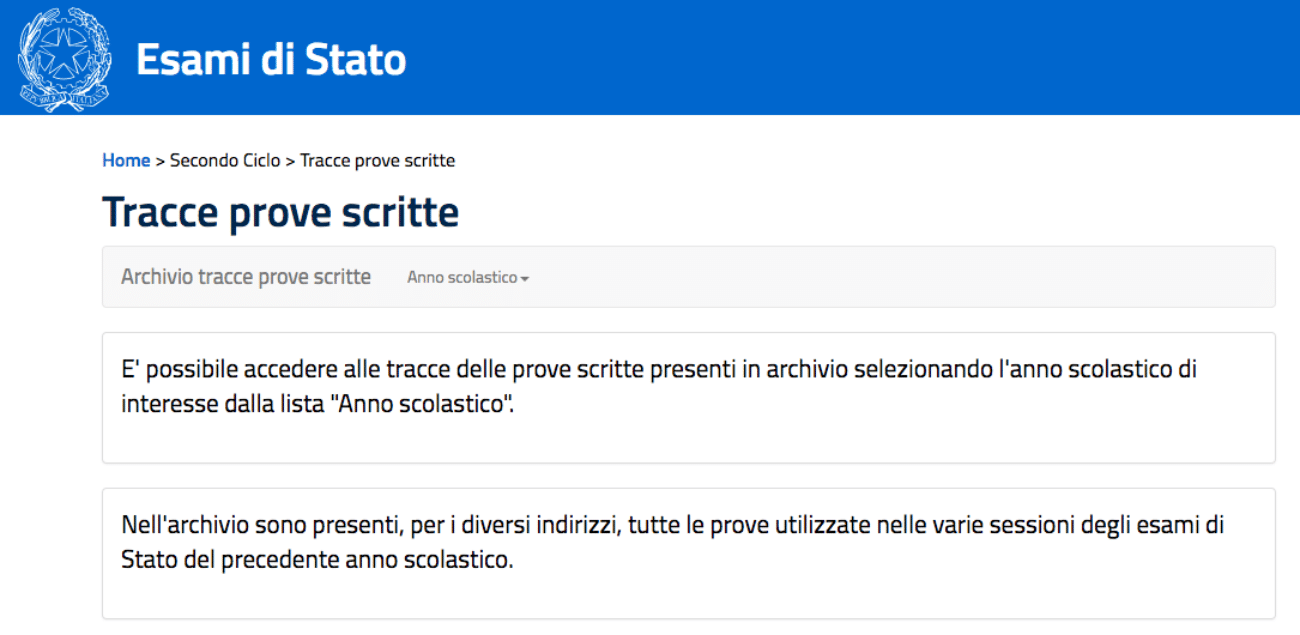Click the sentence starting "E' possibile accedere"
The width and height of the screenshot is (1300, 635).
(658, 370)
